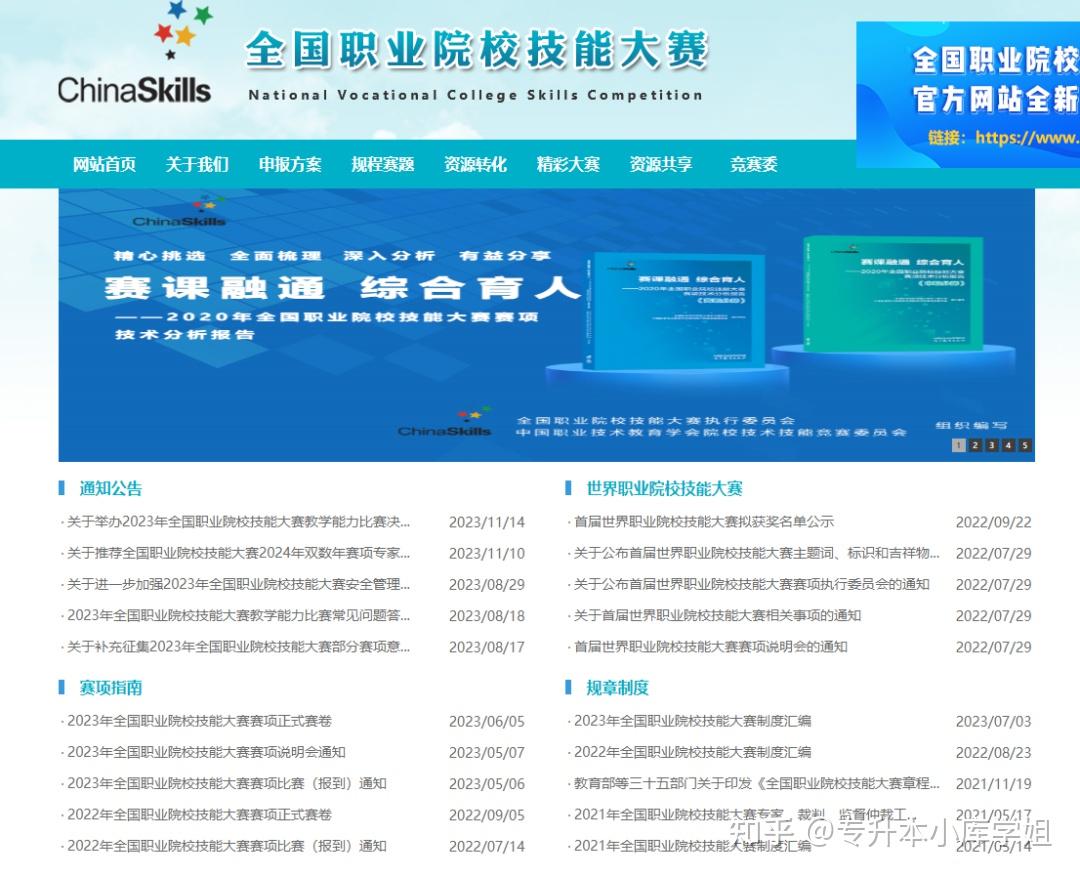Open 网站首页 in the navigation bar

[x=105, y=164]
